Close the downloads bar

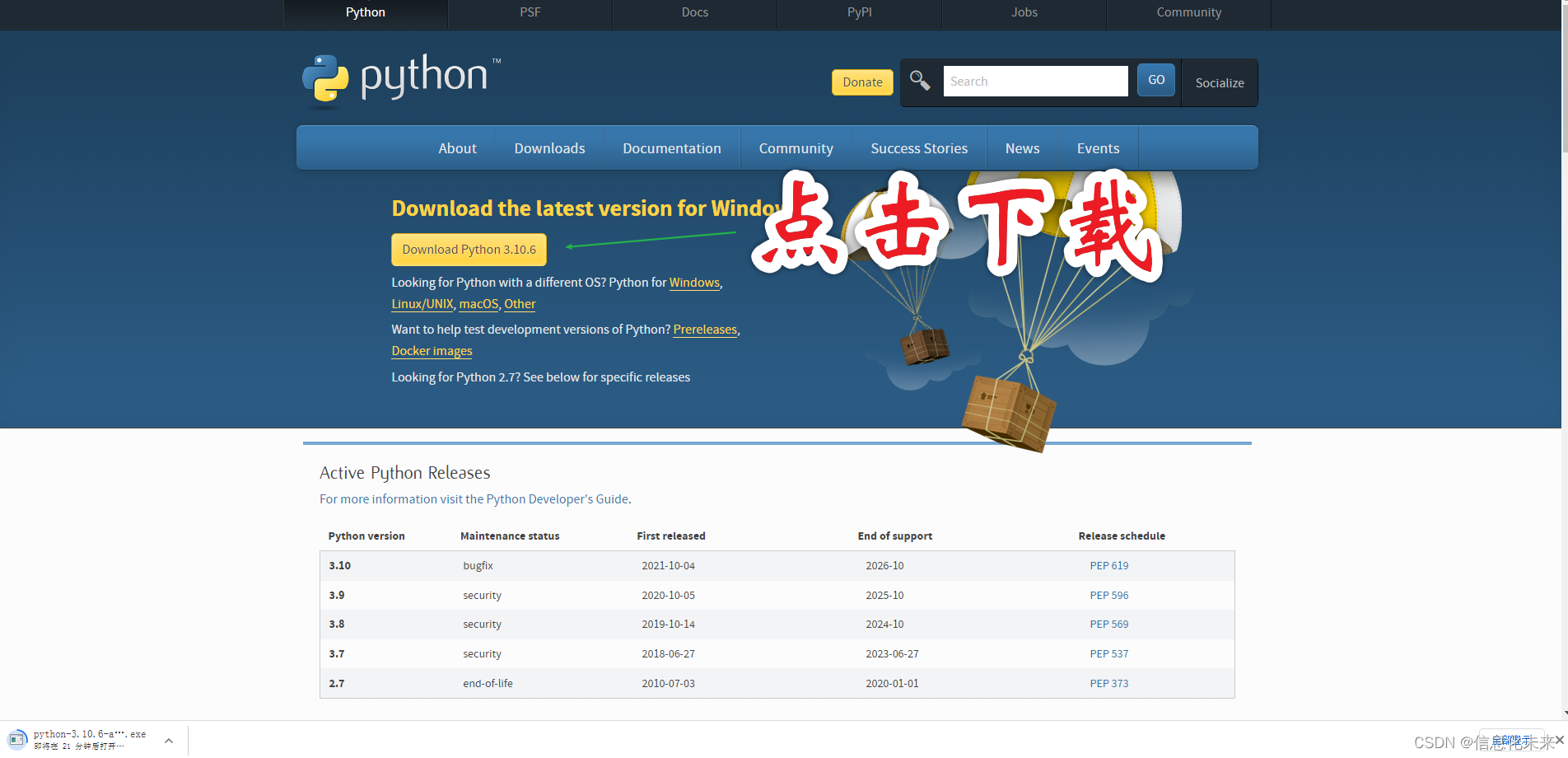click(x=1559, y=740)
